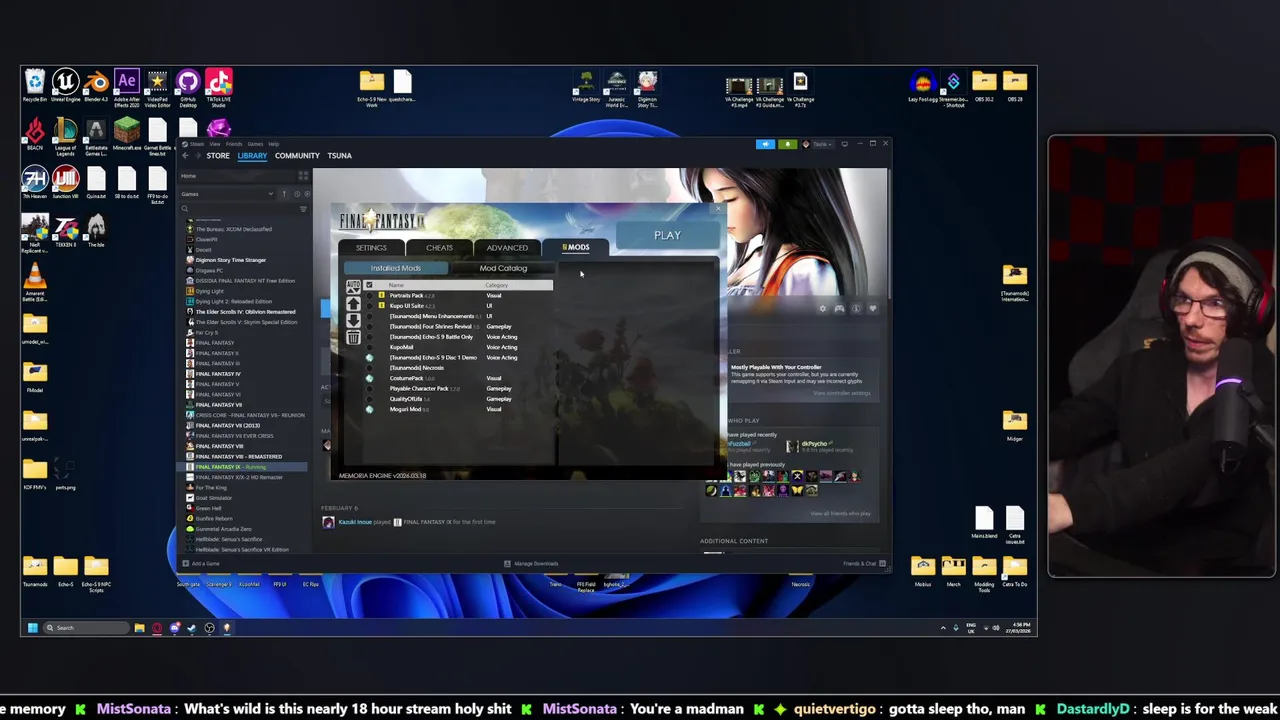Screen dimensions: 1280x720
Task: Disable Echo-S 9 Disc 1 Demo toggle
Action: pos(369,358)
